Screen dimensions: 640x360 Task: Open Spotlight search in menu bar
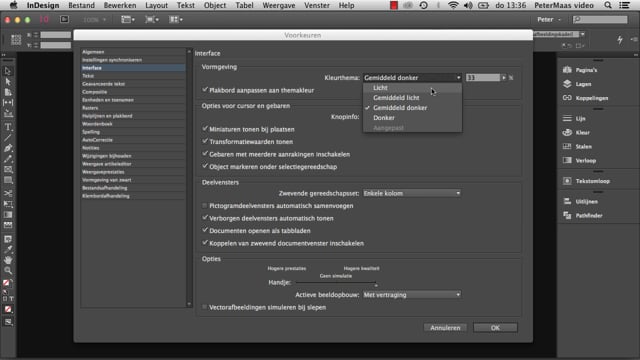(608, 5)
